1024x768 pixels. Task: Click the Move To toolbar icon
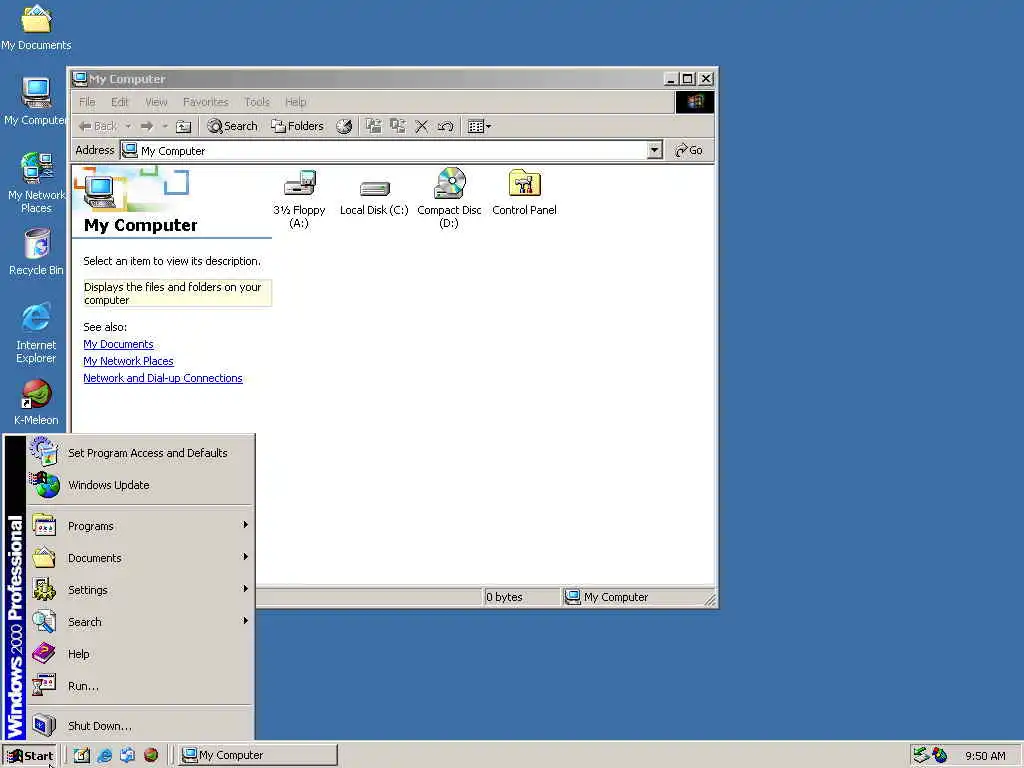click(373, 126)
